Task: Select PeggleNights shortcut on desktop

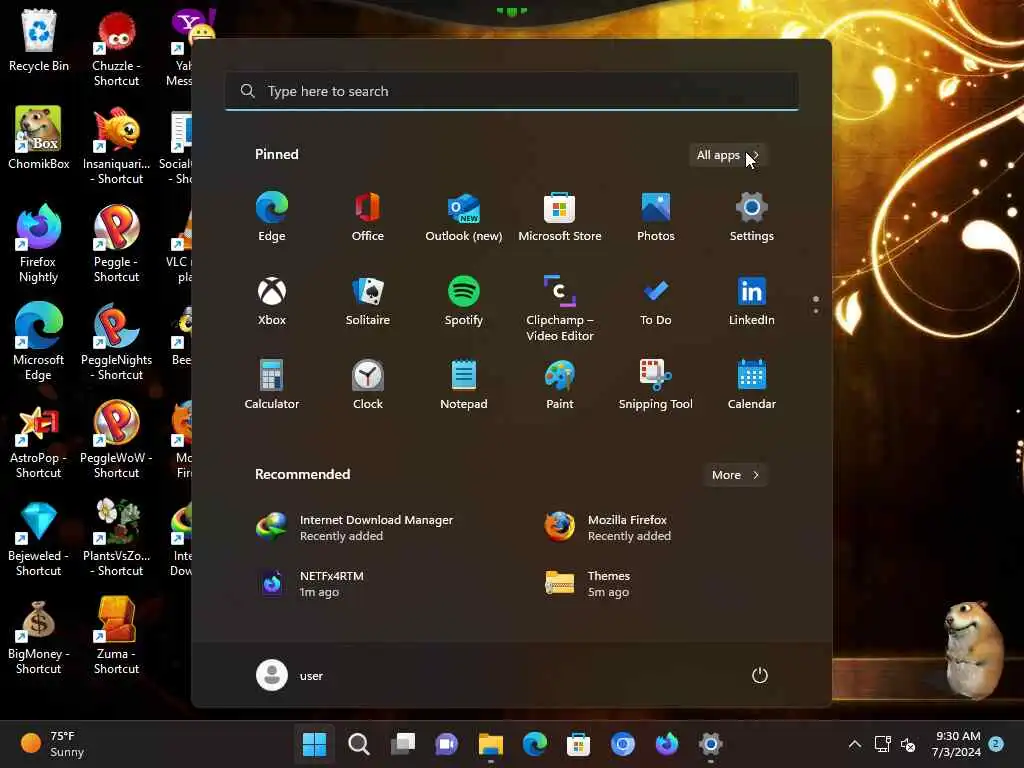Action: (x=116, y=342)
